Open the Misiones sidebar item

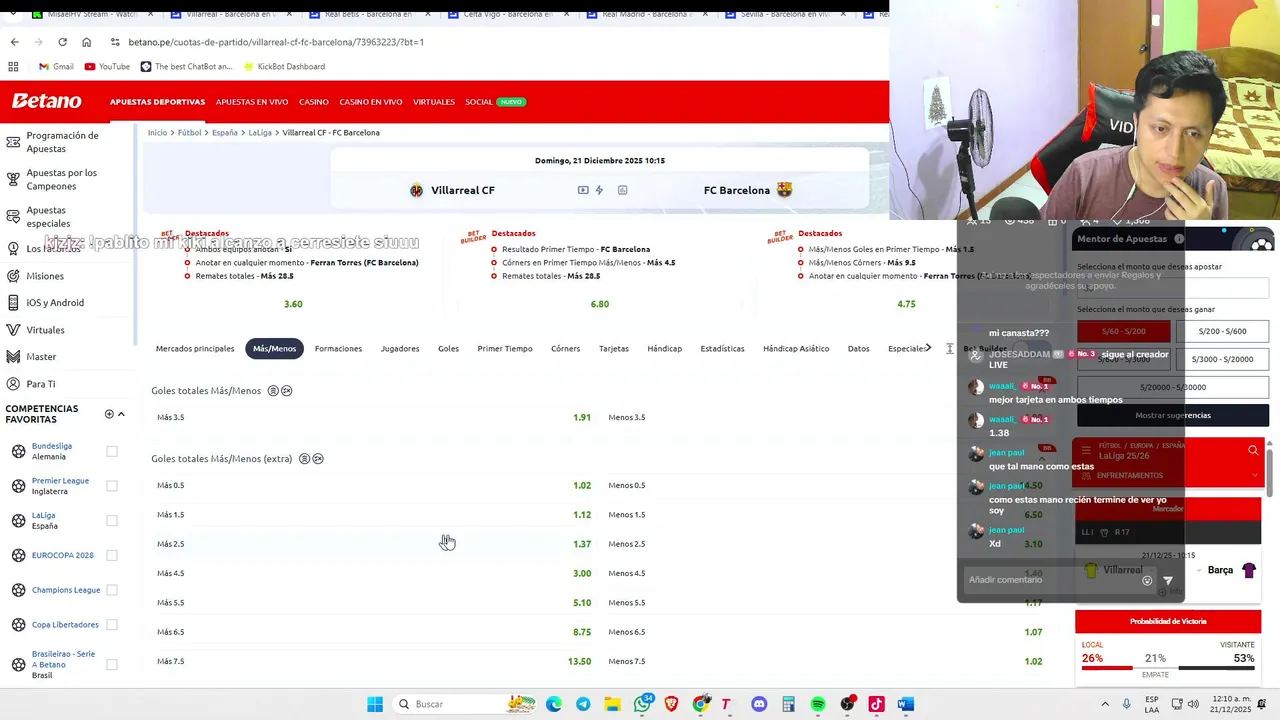[x=45, y=276]
